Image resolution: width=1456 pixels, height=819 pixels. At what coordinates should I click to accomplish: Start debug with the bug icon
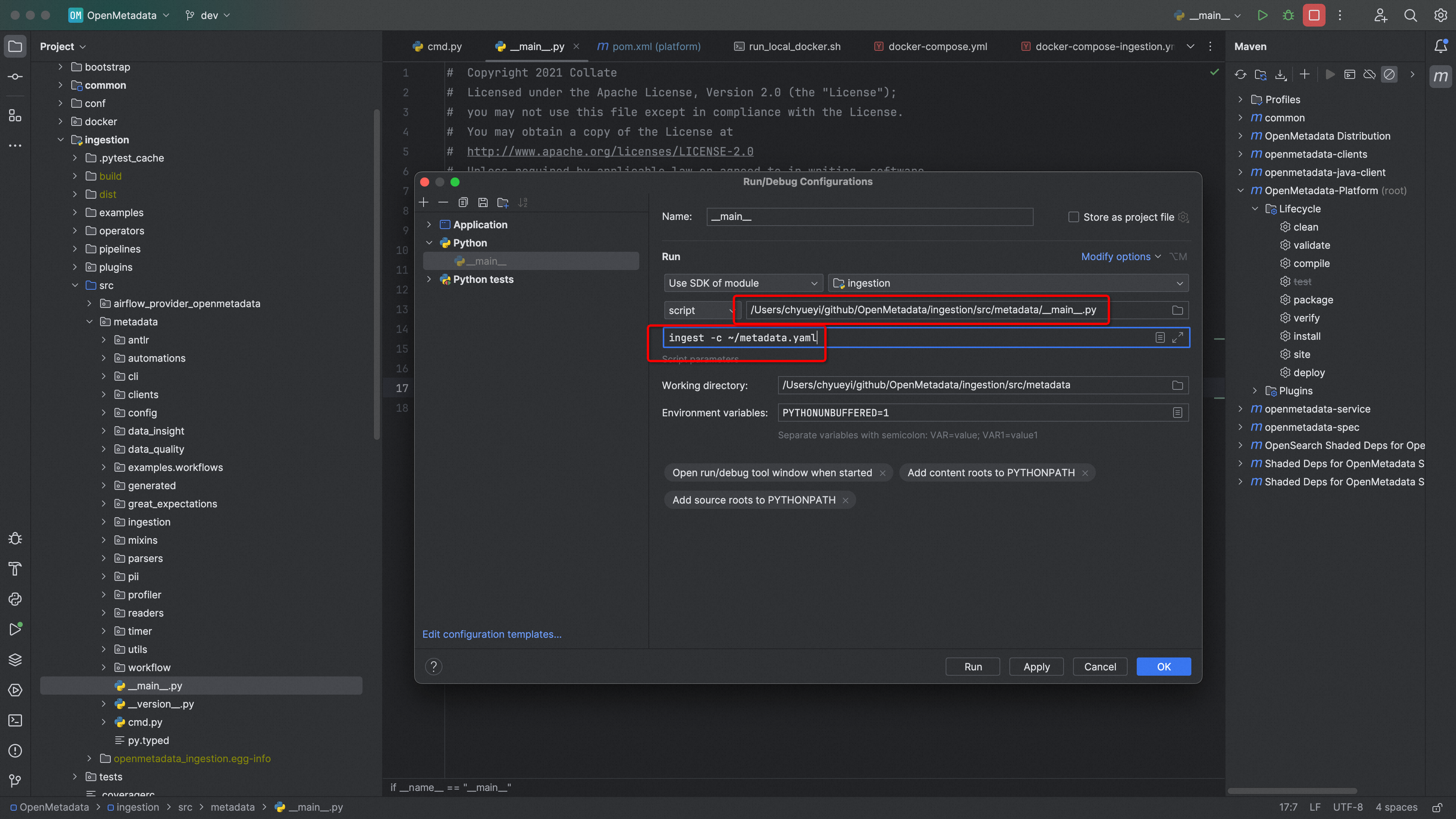pyautogui.click(x=1288, y=15)
